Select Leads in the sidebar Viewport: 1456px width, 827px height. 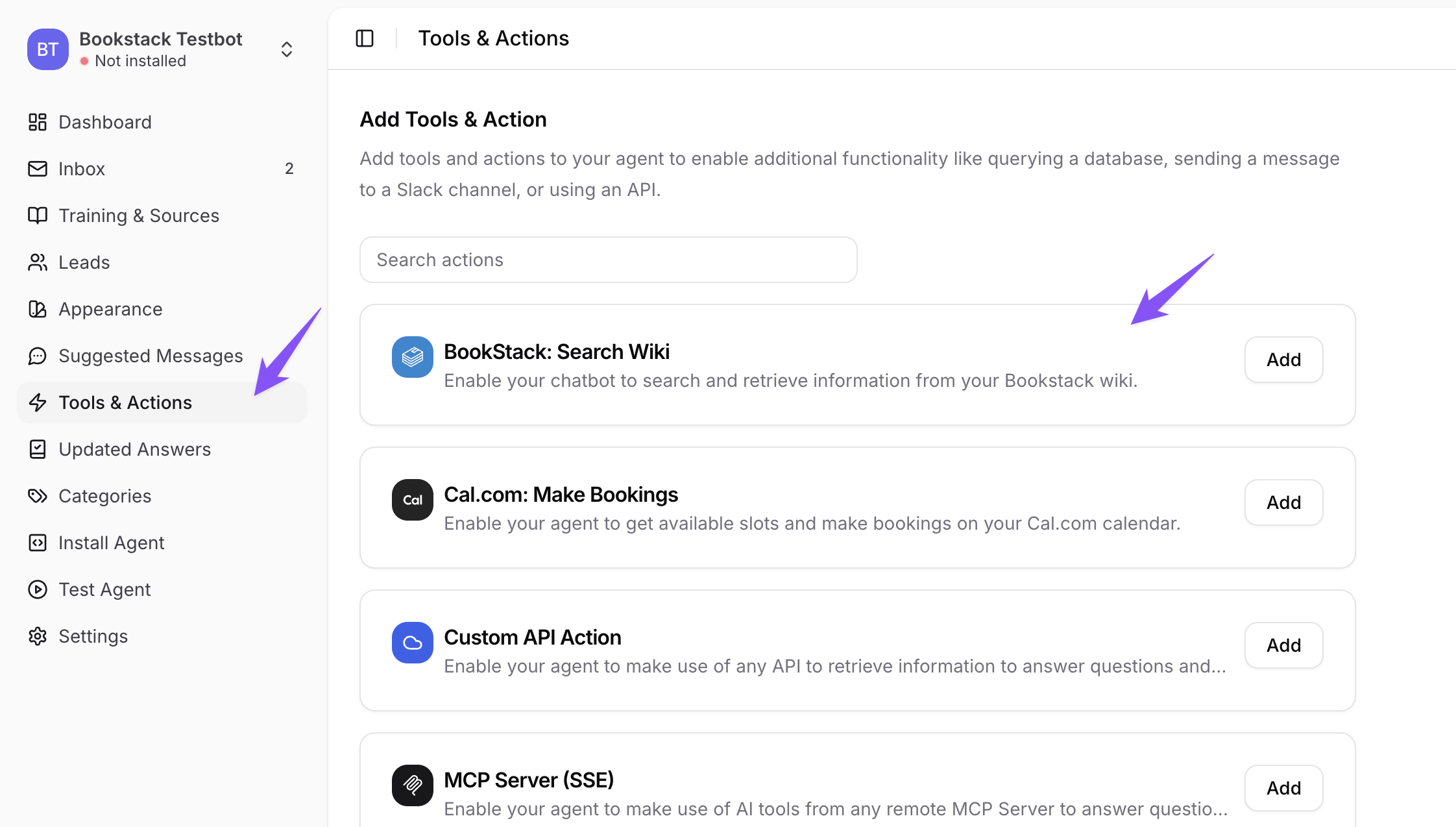coord(84,262)
